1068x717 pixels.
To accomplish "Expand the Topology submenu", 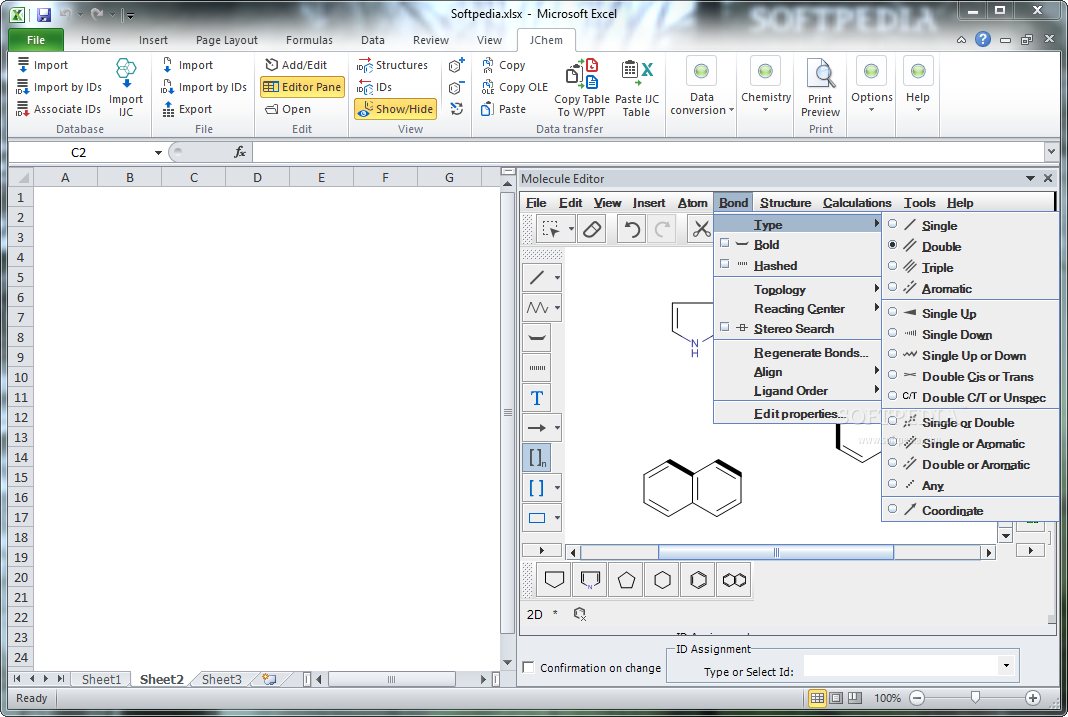I will (797, 289).
